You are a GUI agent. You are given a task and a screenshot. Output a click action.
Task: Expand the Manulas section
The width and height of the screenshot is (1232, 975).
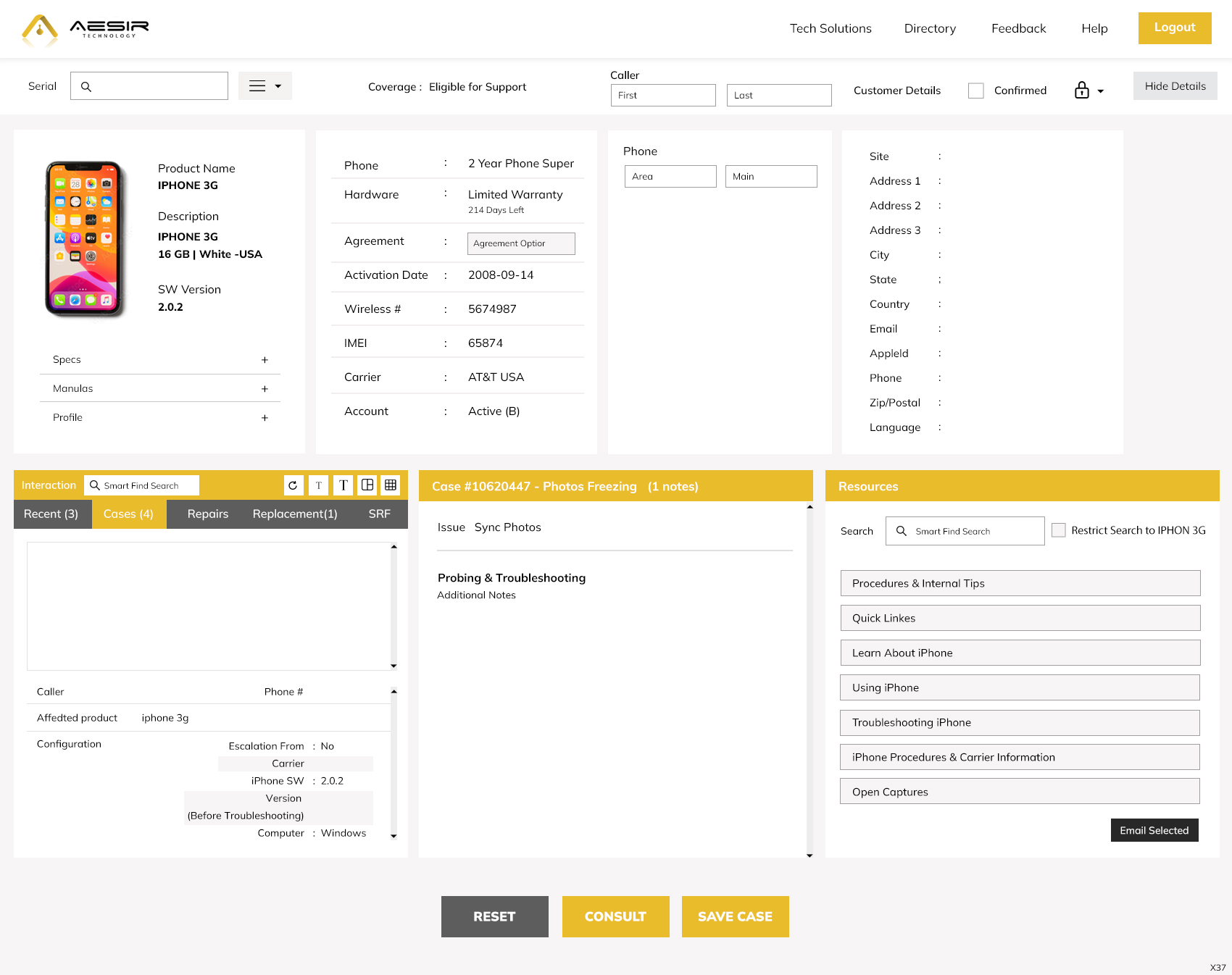[x=265, y=389]
